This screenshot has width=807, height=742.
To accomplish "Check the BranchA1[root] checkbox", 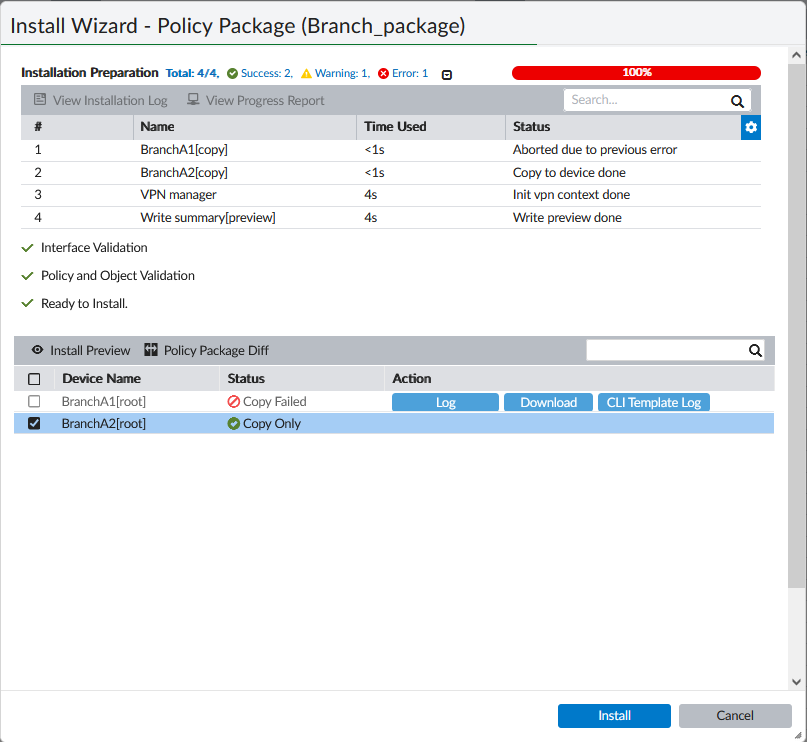I will (34, 401).
